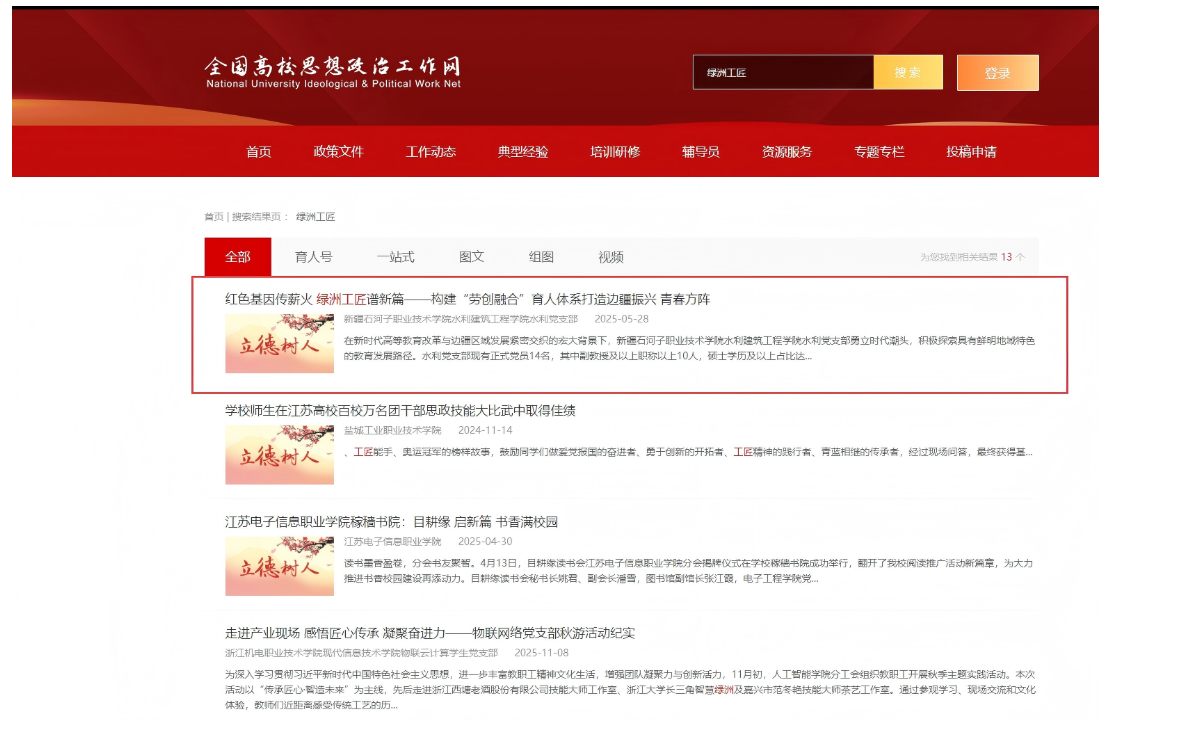The height and width of the screenshot is (731, 1192).
Task: Open the 工作动态 navigation menu
Action: (x=432, y=152)
